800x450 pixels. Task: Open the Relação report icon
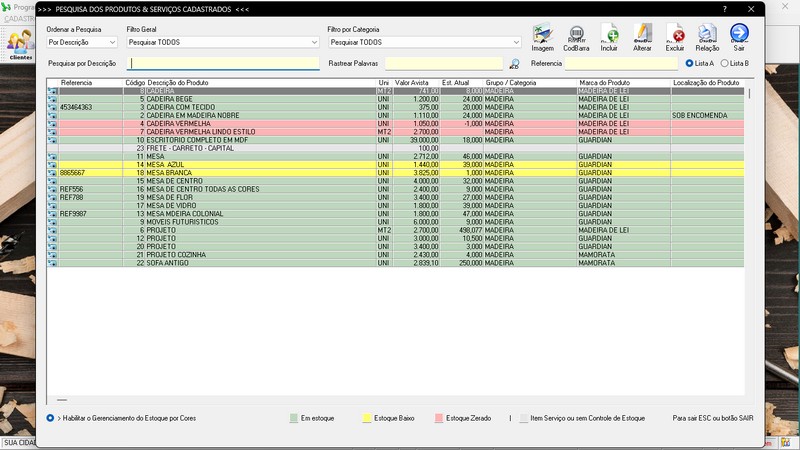pyautogui.click(x=707, y=37)
